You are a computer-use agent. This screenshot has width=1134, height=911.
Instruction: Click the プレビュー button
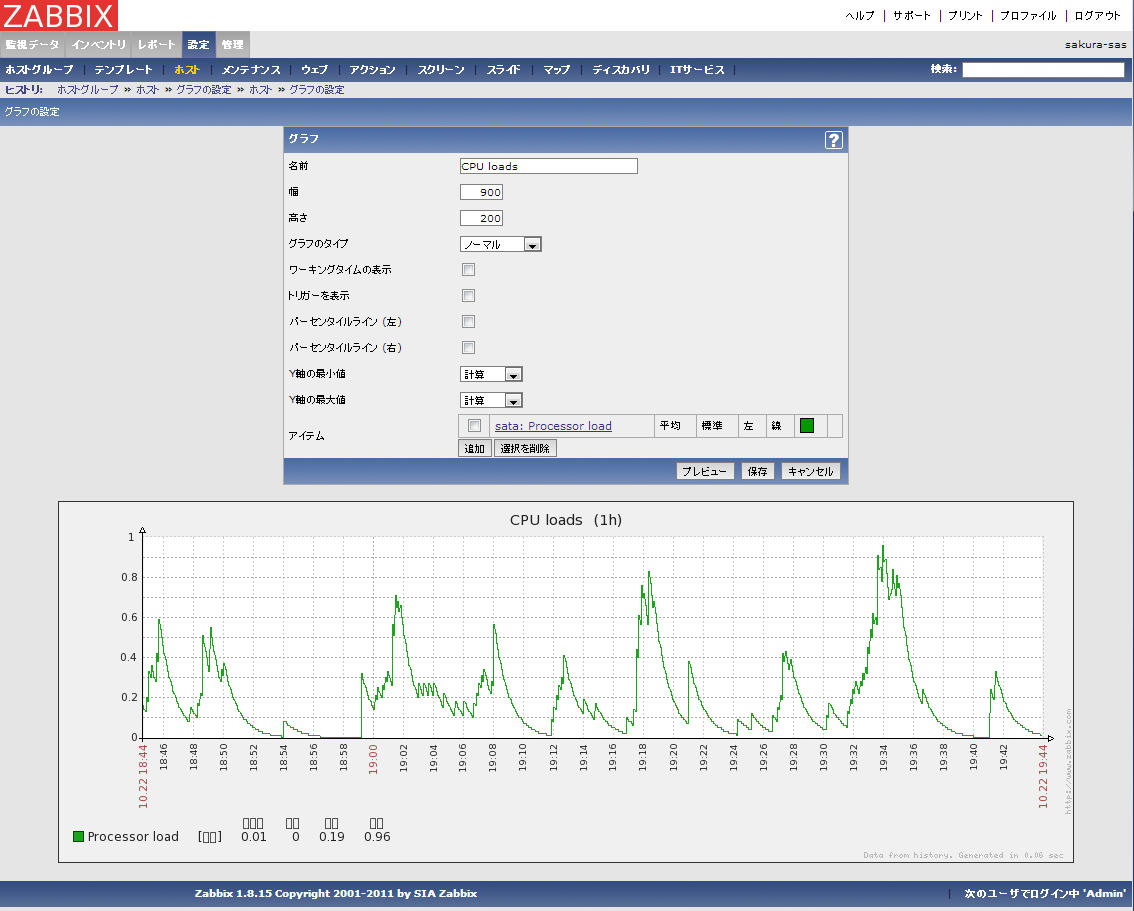(x=705, y=471)
